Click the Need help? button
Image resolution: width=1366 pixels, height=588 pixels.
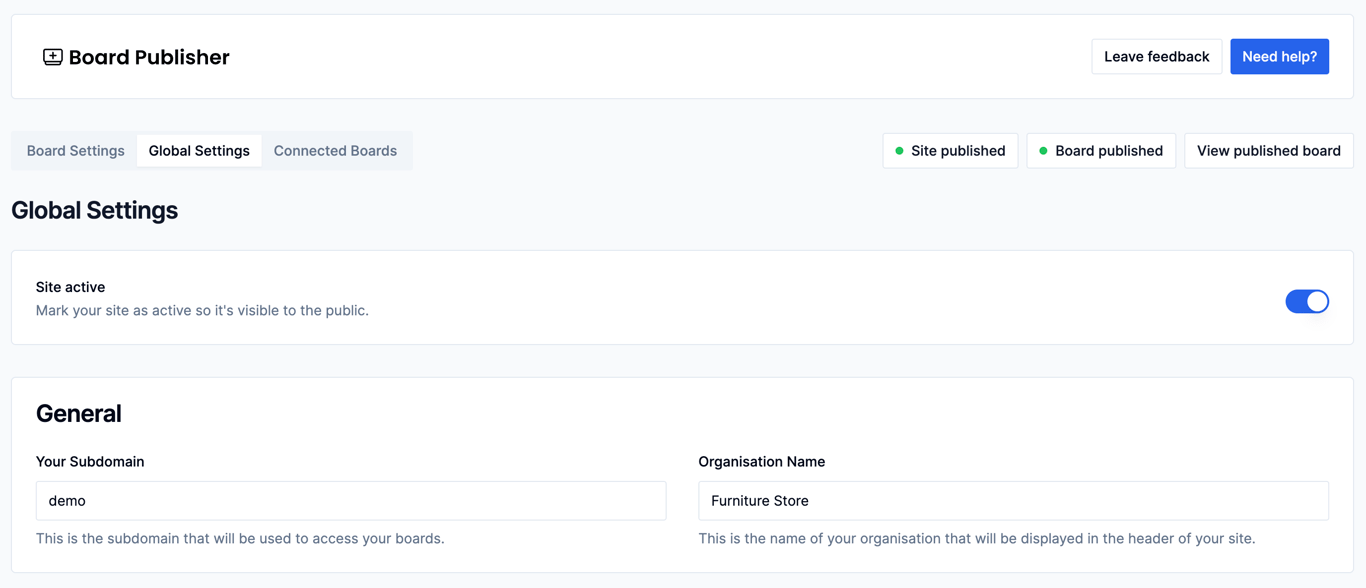1279,56
